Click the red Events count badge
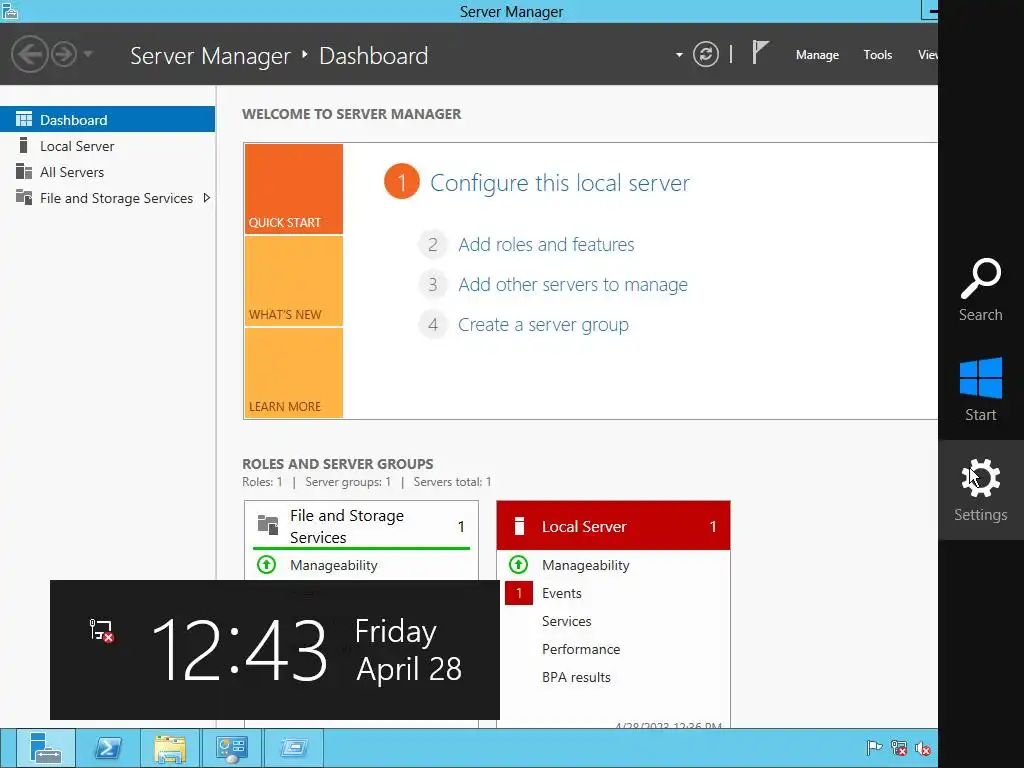 pyautogui.click(x=519, y=593)
